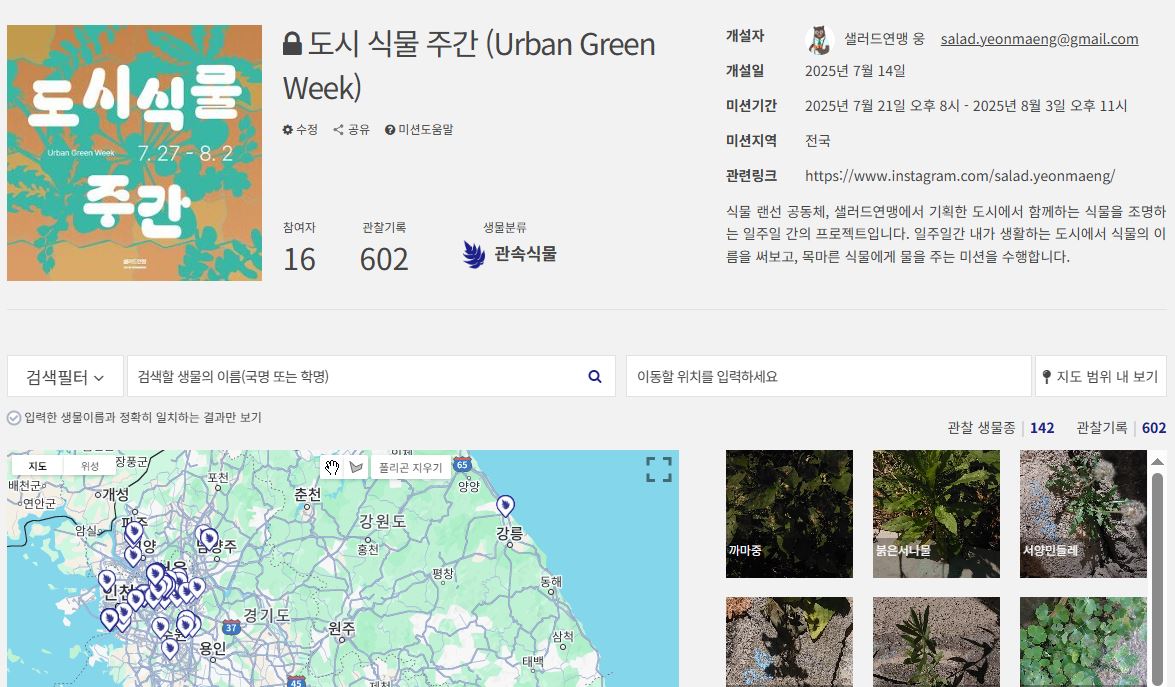Open the 서양민들레 observation thumbnail
Screen dimensions: 1175x687
[1083, 514]
